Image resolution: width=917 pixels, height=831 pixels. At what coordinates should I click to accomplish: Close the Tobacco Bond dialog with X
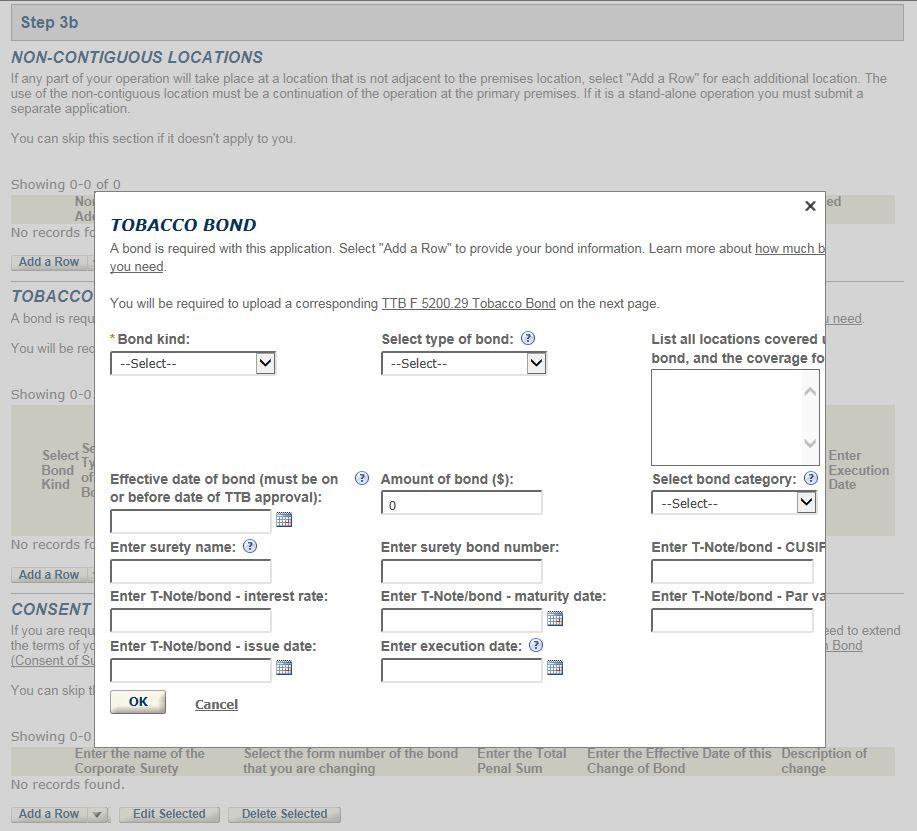pyautogui.click(x=810, y=206)
